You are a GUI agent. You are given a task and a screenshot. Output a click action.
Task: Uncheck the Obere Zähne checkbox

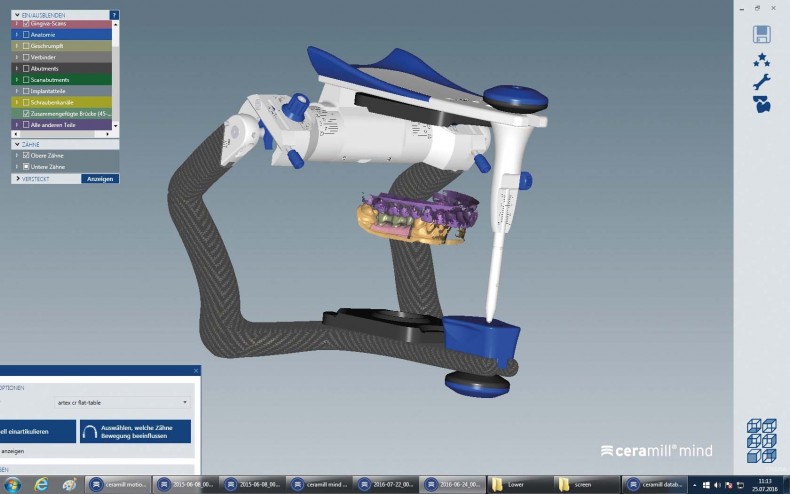(26, 155)
